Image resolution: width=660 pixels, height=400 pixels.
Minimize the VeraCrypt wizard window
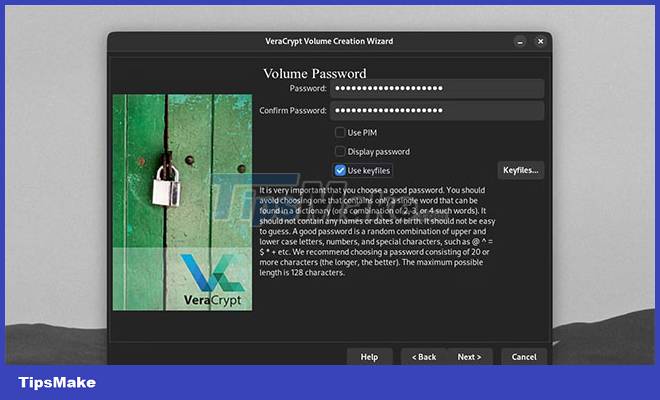pyautogui.click(x=520, y=42)
